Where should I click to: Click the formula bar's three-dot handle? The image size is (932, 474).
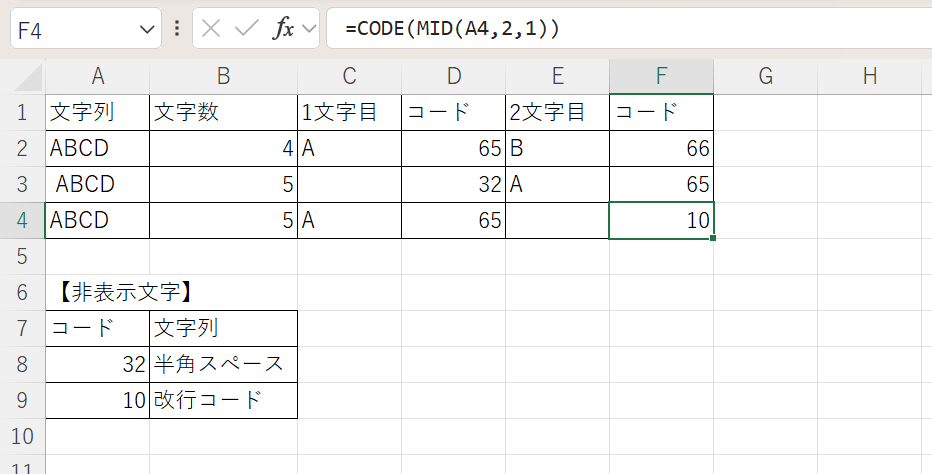tap(177, 28)
